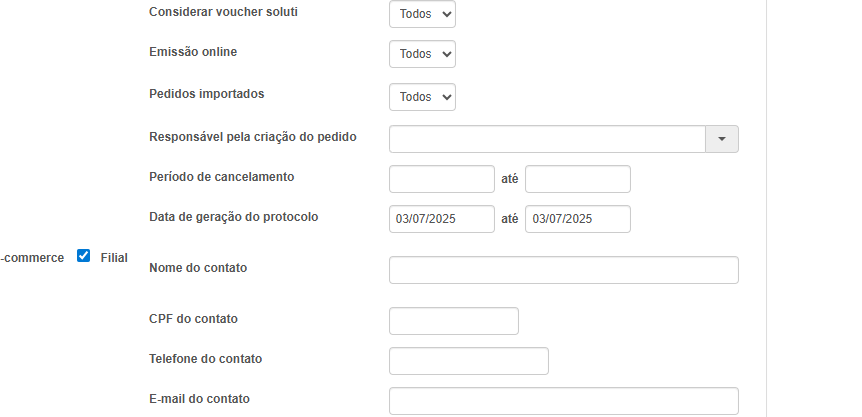Click the protocol generation start date field
This screenshot has height=417, width=862.
coord(442,219)
